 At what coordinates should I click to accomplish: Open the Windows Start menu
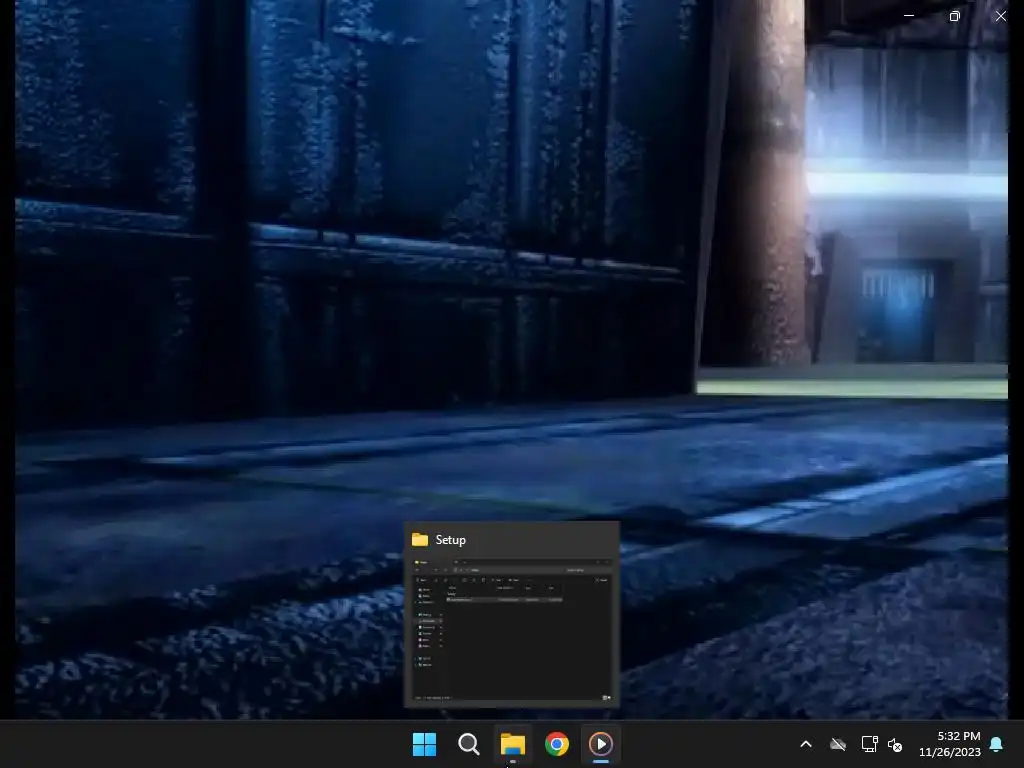coord(424,744)
